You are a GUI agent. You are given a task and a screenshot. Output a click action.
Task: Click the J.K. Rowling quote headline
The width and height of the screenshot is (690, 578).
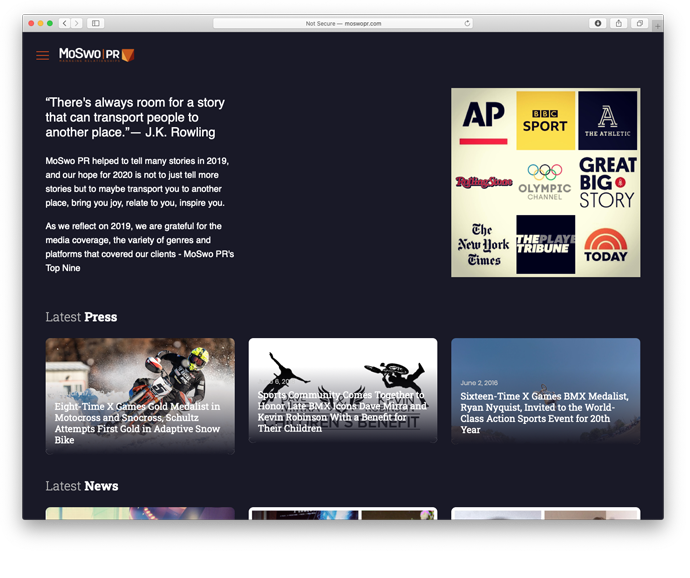(135, 118)
